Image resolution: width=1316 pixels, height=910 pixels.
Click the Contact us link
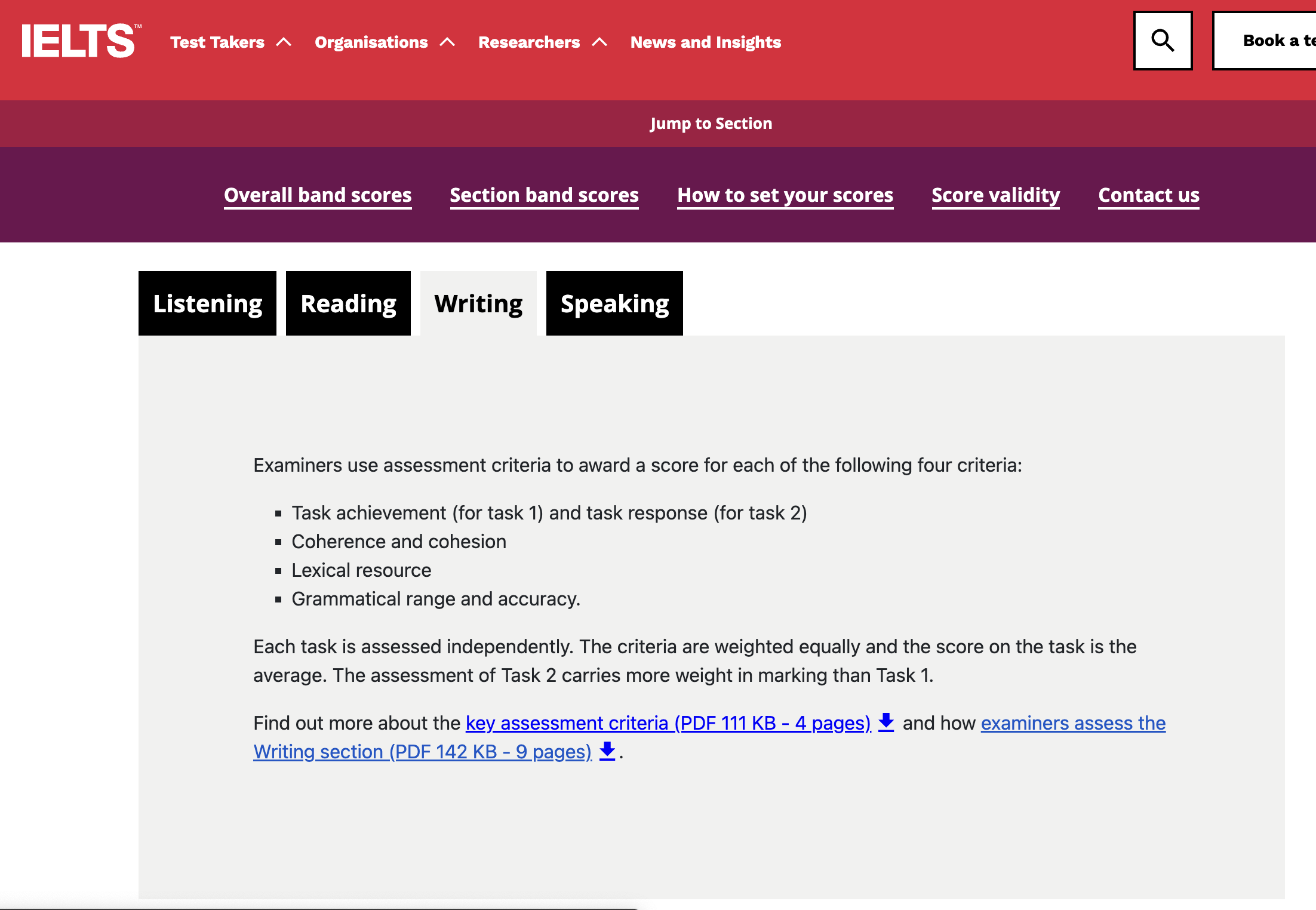(1148, 195)
